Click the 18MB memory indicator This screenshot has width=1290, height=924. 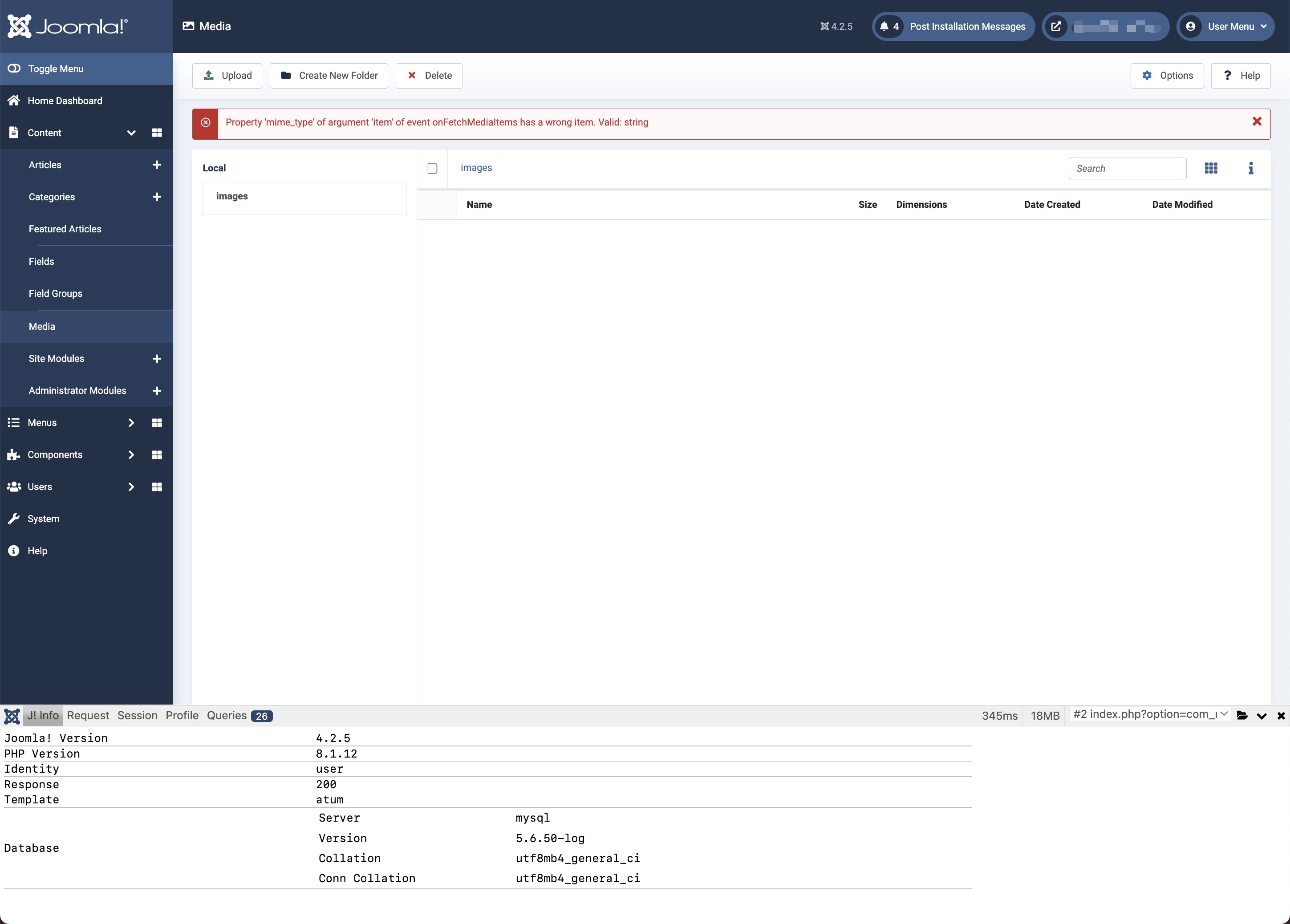(1045, 716)
